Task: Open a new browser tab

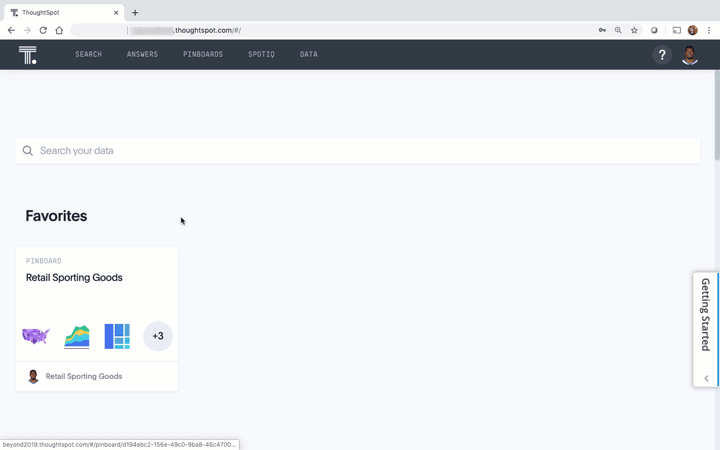Action: click(x=135, y=13)
